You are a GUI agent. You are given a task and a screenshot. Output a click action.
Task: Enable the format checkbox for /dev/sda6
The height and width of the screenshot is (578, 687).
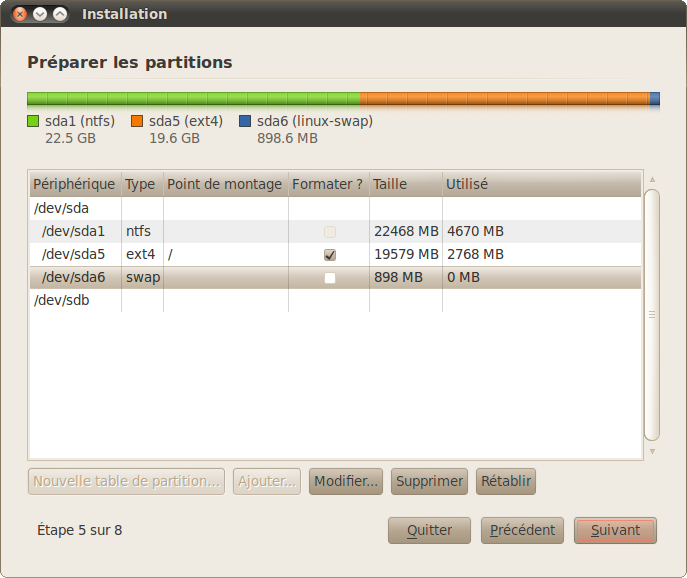pos(330,278)
